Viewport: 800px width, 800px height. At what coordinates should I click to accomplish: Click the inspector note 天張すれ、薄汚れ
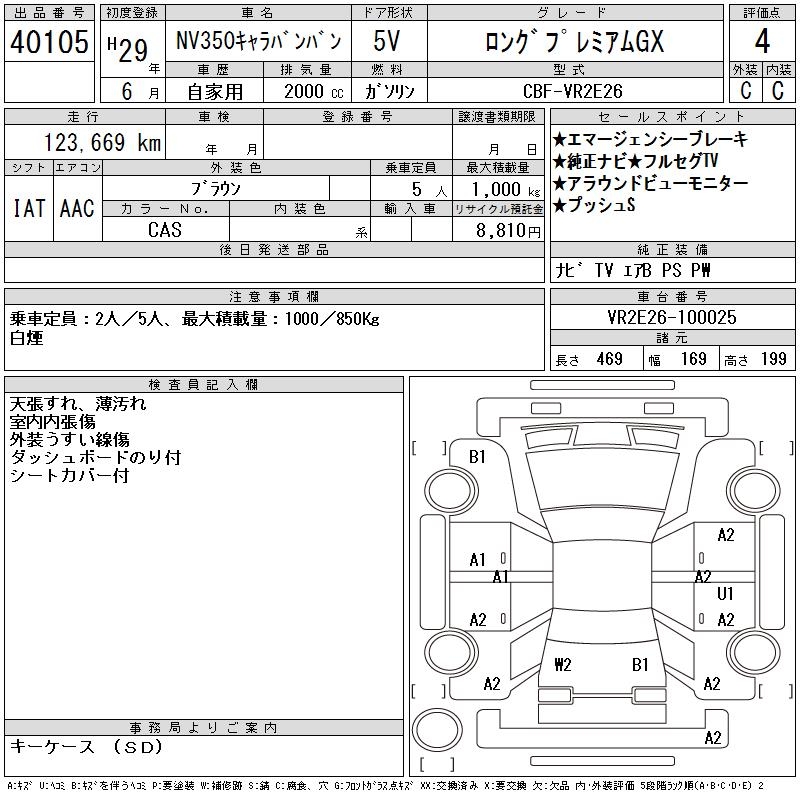click(78, 404)
